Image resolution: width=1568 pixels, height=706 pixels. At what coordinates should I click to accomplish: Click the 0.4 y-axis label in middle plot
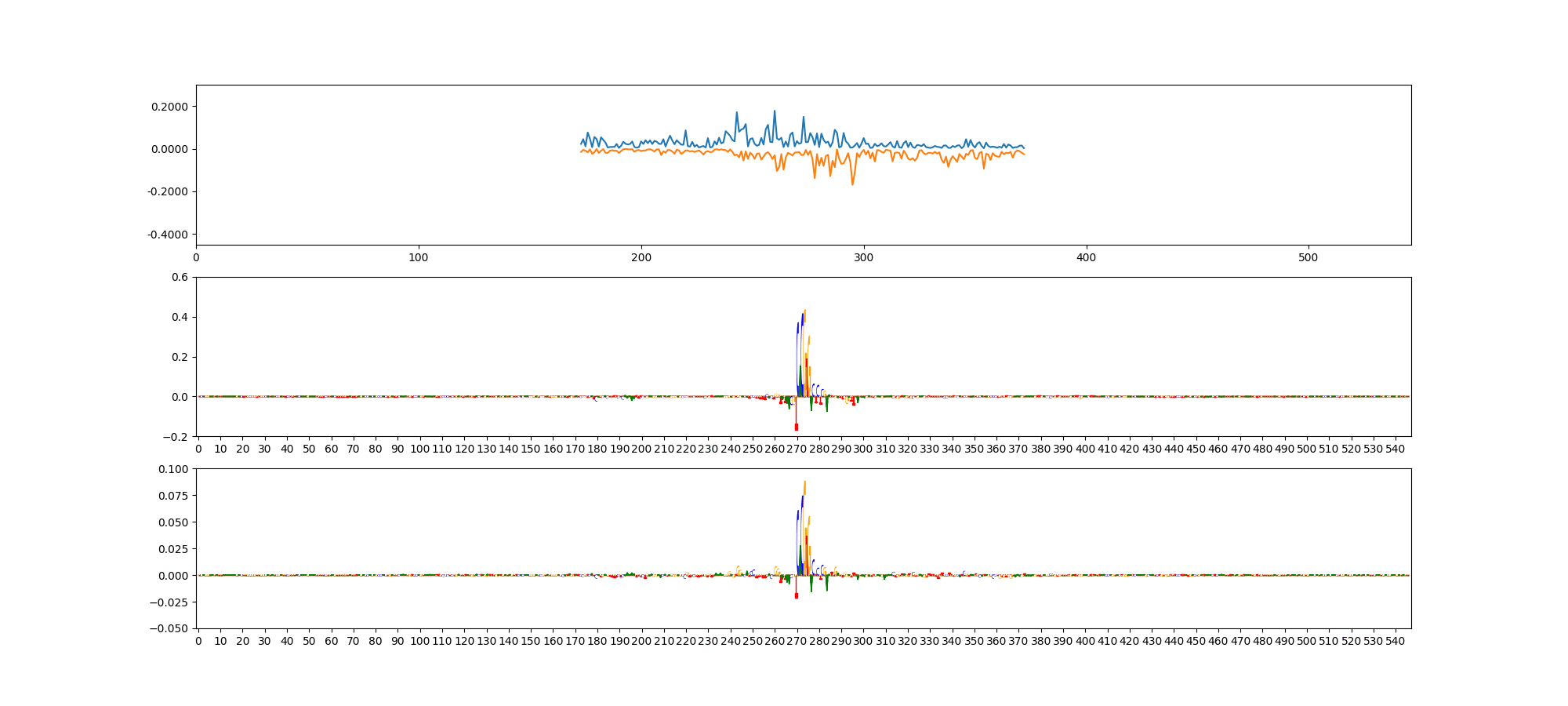[180, 317]
